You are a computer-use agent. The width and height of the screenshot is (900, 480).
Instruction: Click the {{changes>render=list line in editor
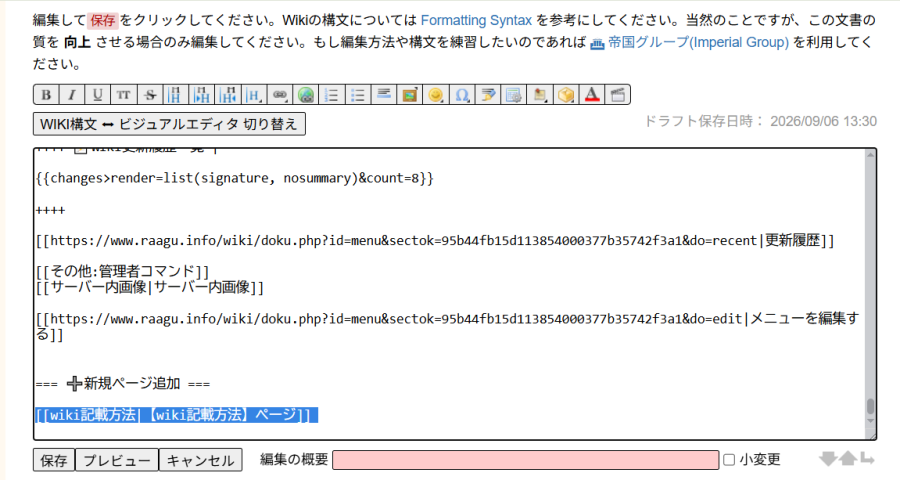point(235,179)
